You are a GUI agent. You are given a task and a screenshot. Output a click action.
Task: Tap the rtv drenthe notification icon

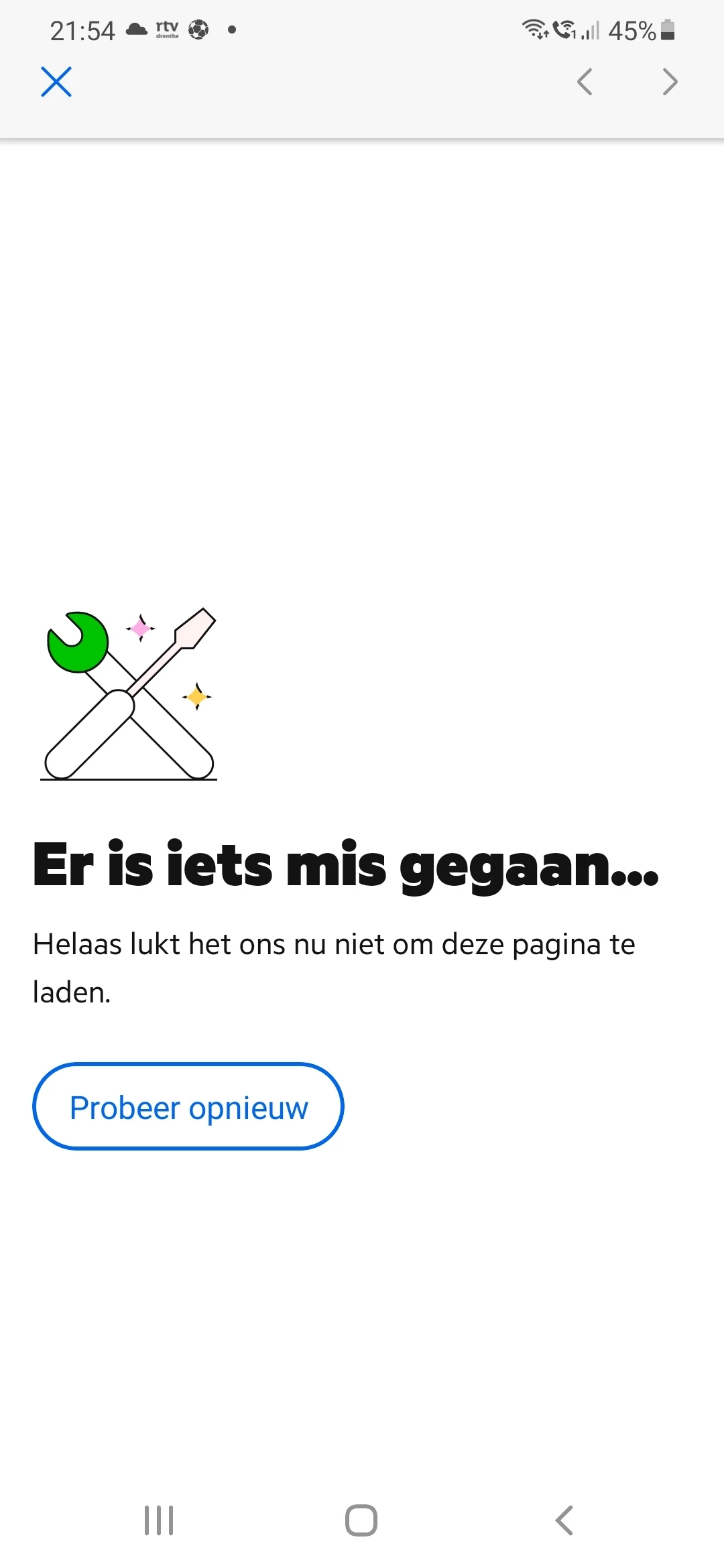168,29
